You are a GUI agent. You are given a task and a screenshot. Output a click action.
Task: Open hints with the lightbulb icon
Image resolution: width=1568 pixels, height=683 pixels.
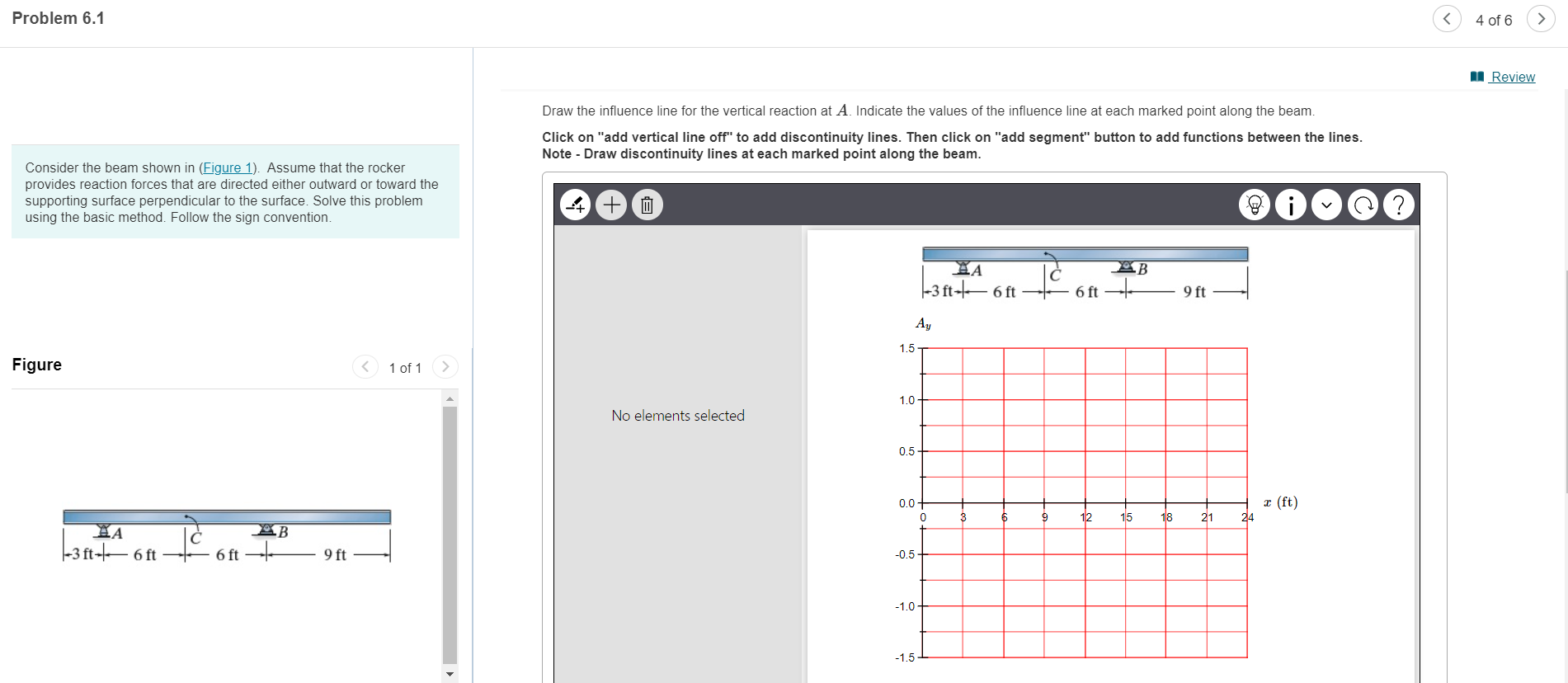coord(1255,205)
